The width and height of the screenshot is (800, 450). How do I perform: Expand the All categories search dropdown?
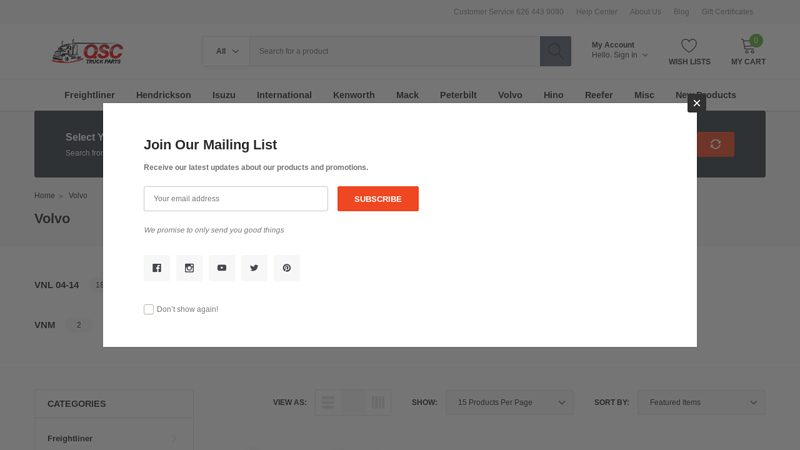(227, 51)
